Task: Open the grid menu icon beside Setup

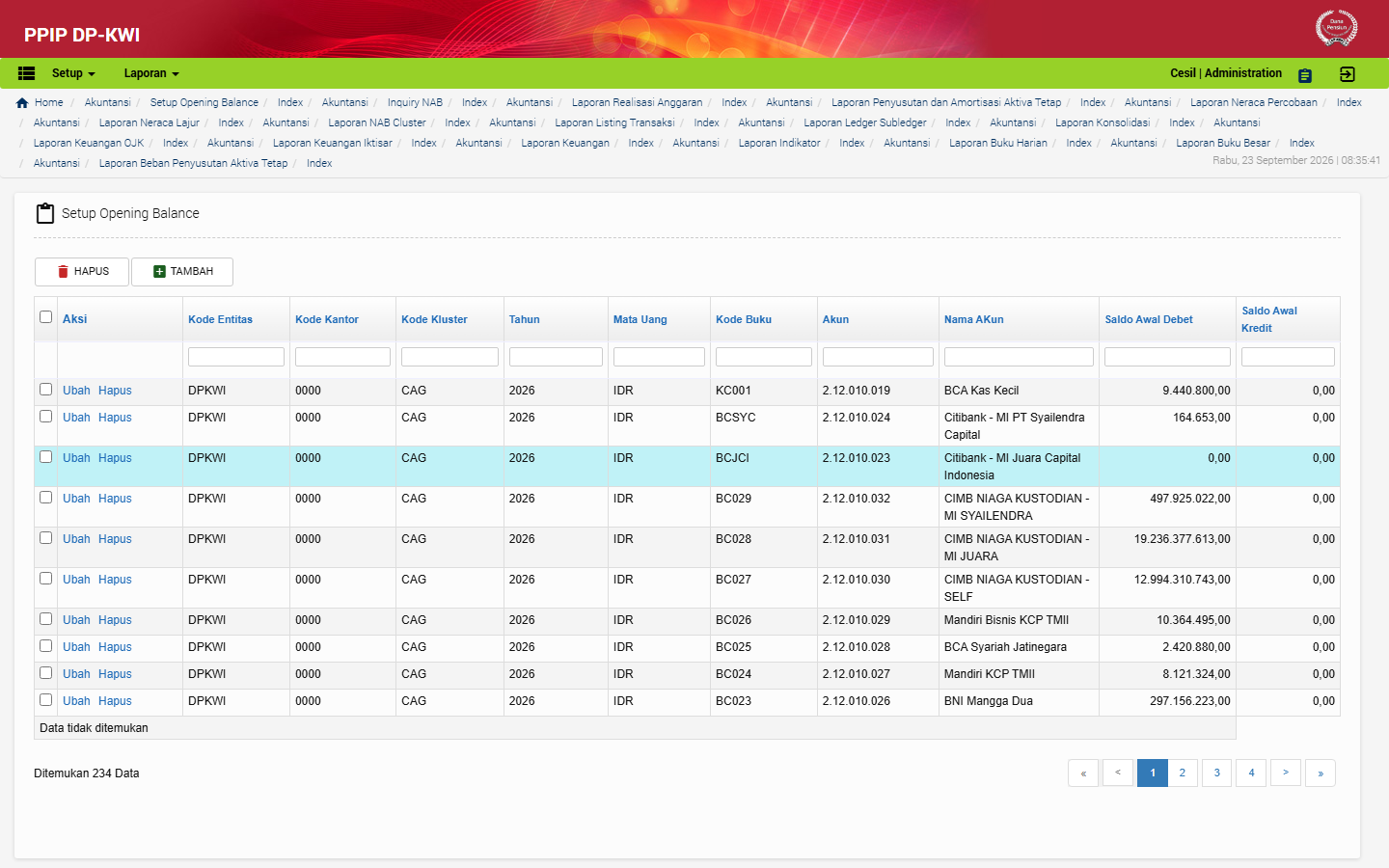Action: (27, 73)
